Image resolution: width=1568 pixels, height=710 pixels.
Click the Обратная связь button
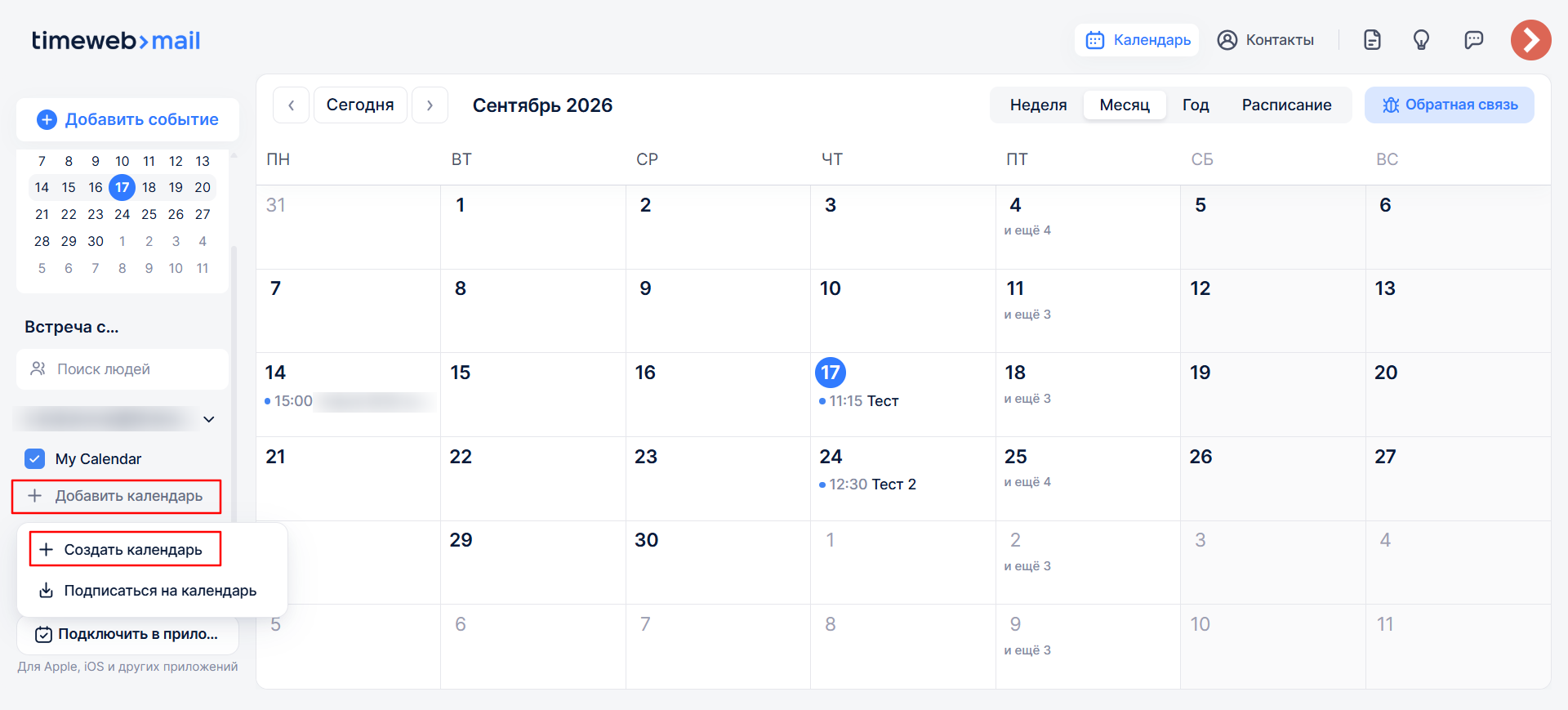pos(1449,105)
